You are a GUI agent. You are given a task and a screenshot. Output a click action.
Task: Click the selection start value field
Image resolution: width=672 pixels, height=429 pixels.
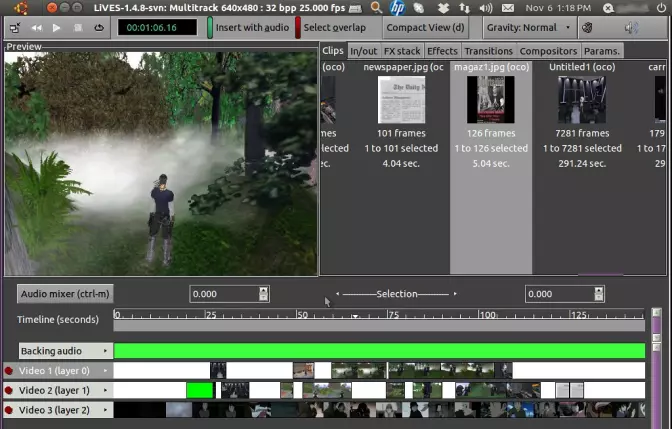224,294
